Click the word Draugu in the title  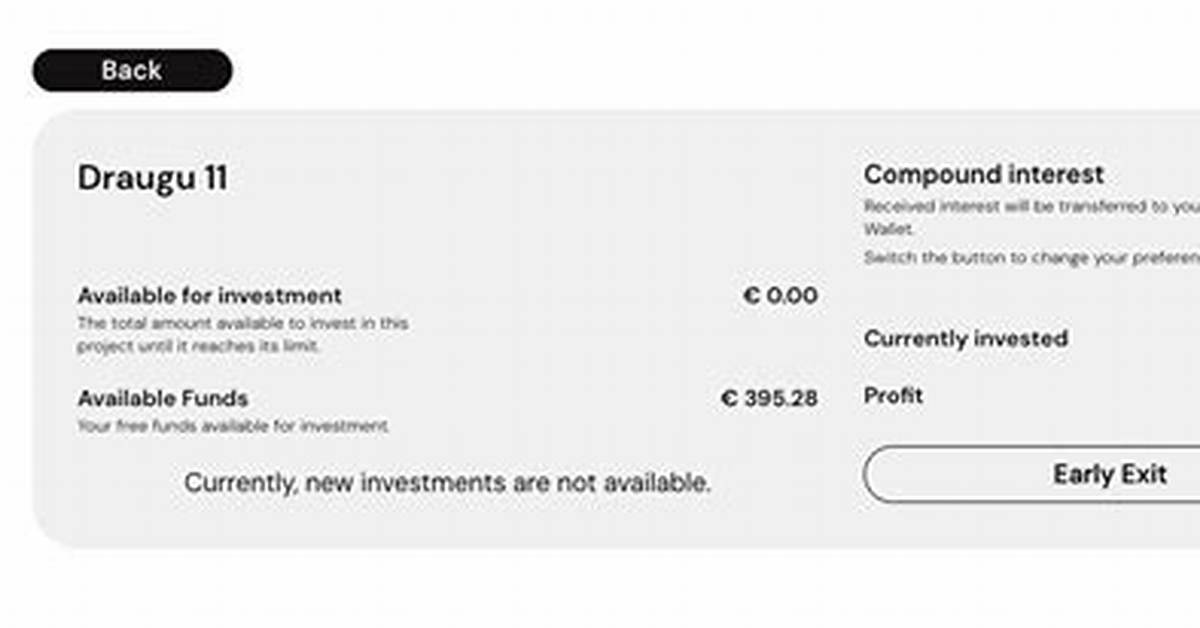point(128,178)
